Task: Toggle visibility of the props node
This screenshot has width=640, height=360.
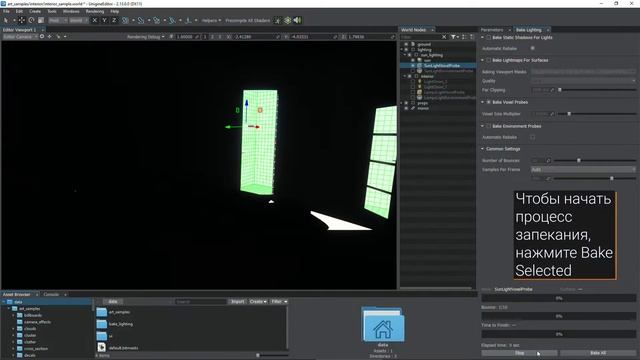Action: tap(406, 103)
